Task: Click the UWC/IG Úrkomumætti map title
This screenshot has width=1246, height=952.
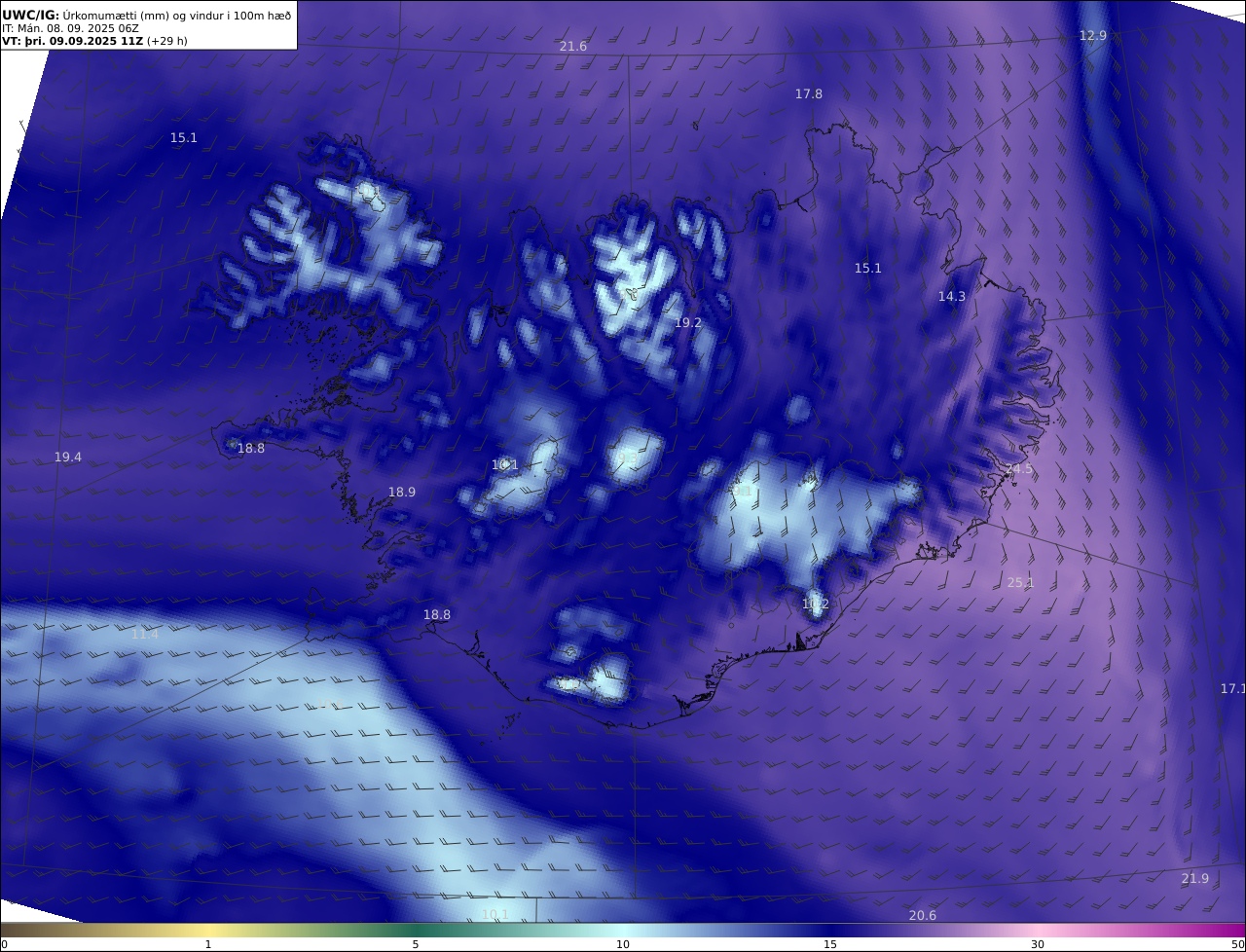Action: coord(146,15)
